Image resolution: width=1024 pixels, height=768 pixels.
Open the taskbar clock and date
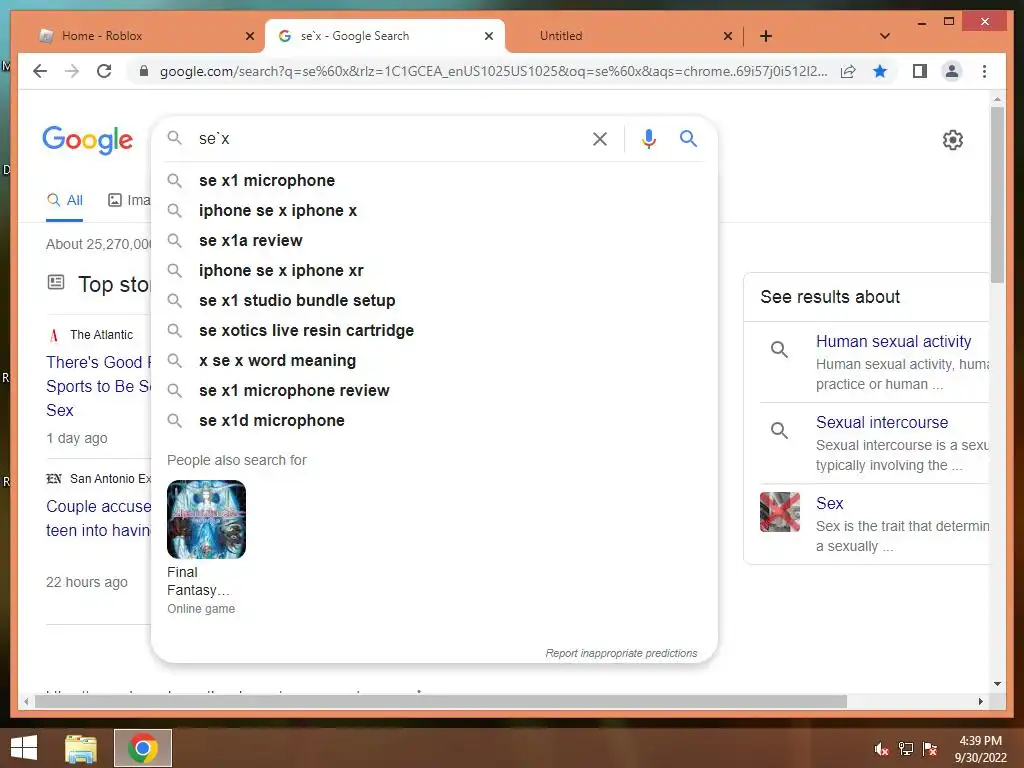tap(980, 749)
